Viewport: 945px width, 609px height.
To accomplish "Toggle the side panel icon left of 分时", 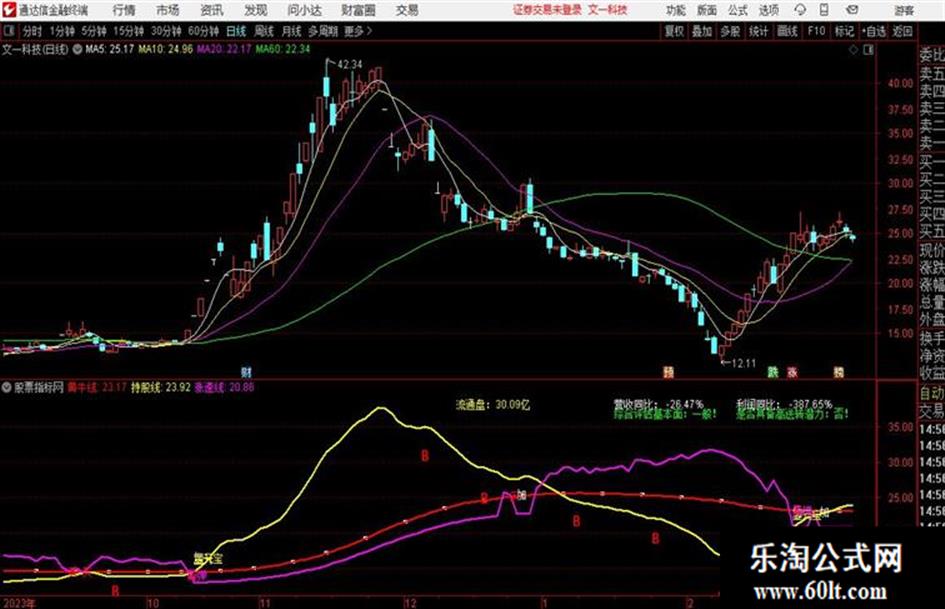I will pyautogui.click(x=8, y=31).
